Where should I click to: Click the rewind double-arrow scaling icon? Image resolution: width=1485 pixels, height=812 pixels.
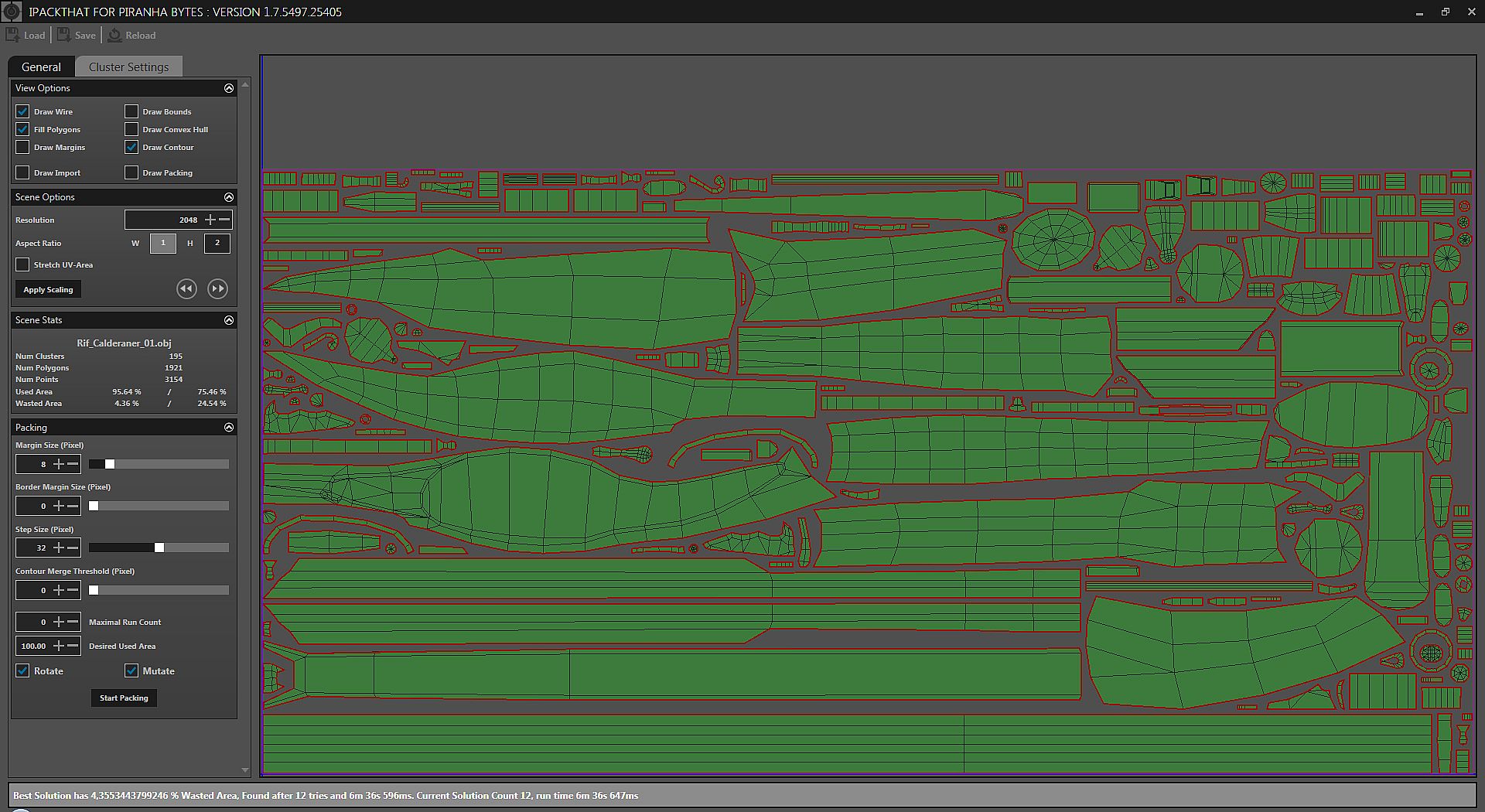[x=186, y=289]
